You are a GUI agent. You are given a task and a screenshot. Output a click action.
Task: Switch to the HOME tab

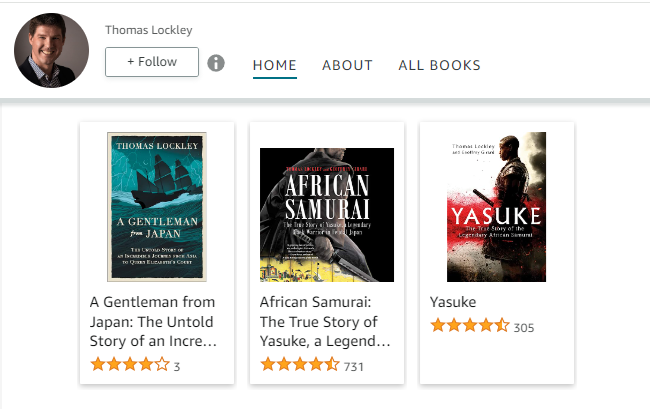[274, 66]
